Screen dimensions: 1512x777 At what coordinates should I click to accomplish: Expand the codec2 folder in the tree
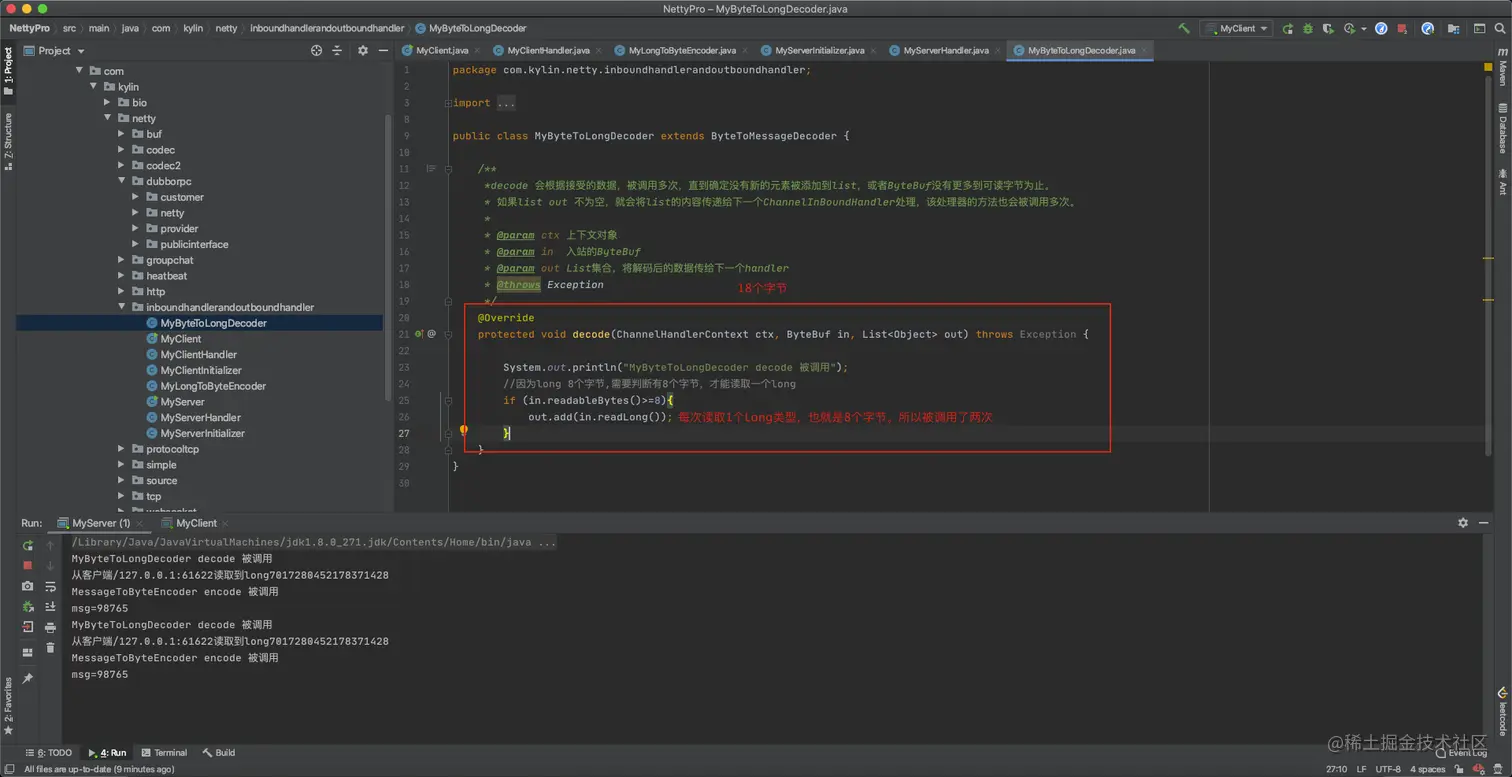coord(122,165)
